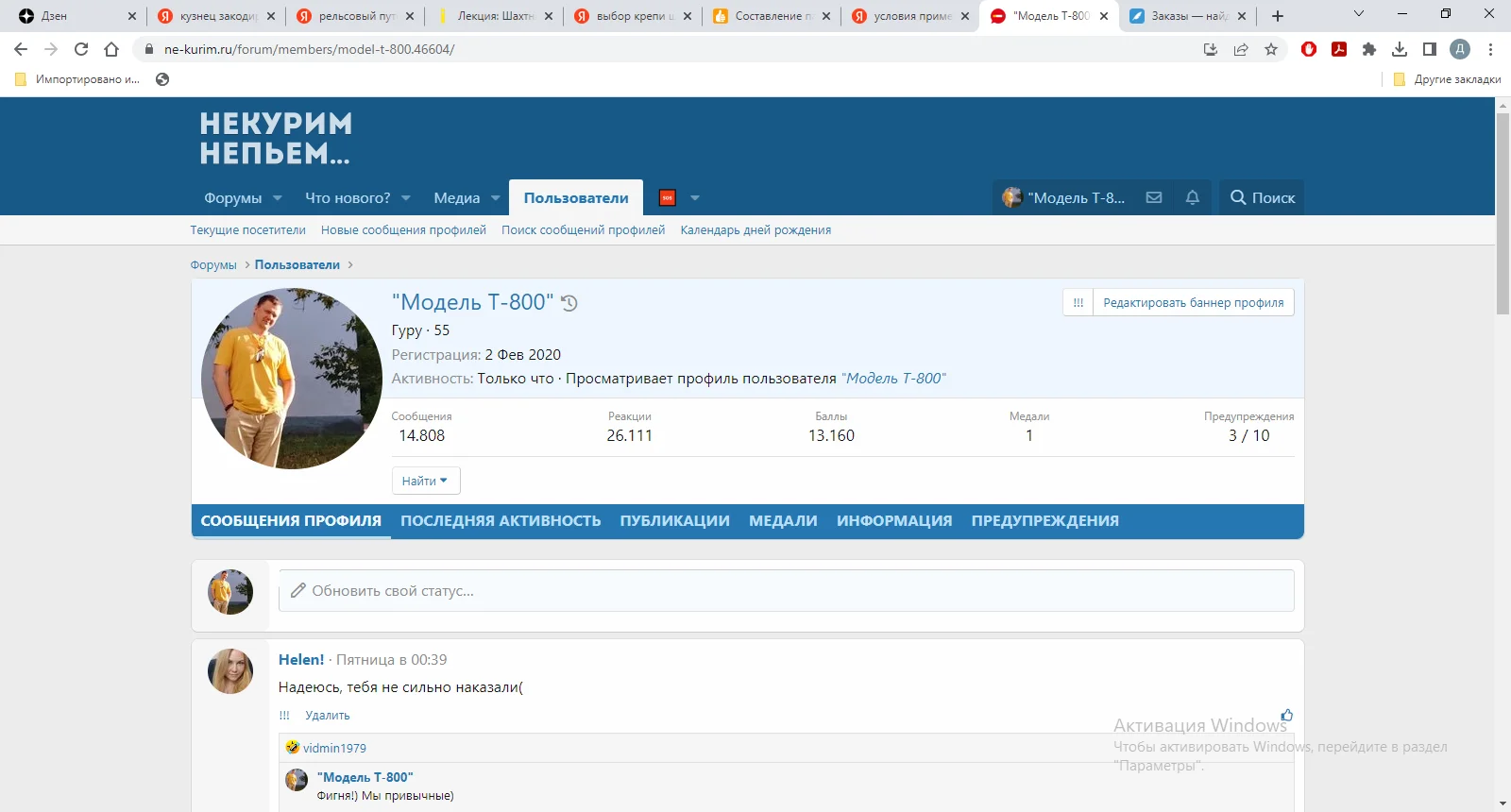
Task: Click the install app icon in address bar
Action: click(1211, 49)
